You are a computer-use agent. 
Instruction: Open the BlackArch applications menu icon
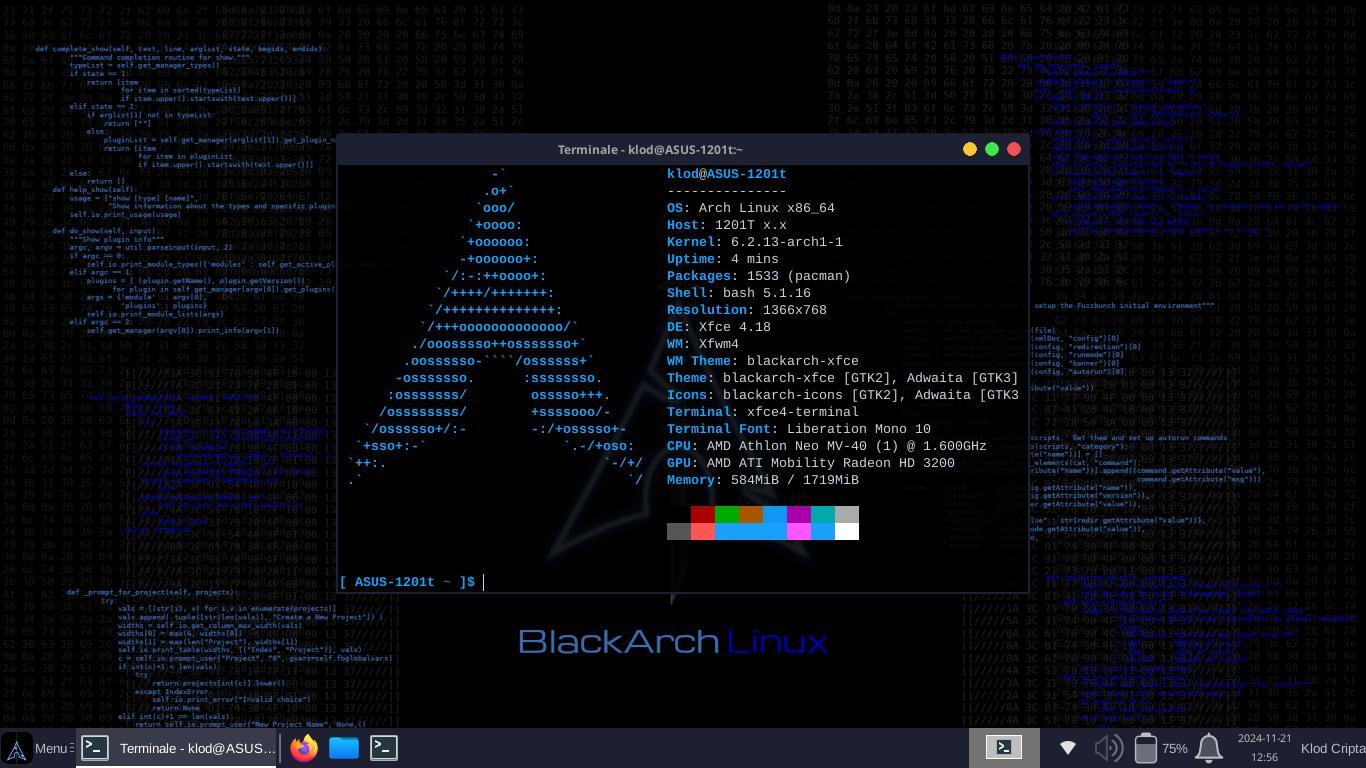(x=17, y=748)
